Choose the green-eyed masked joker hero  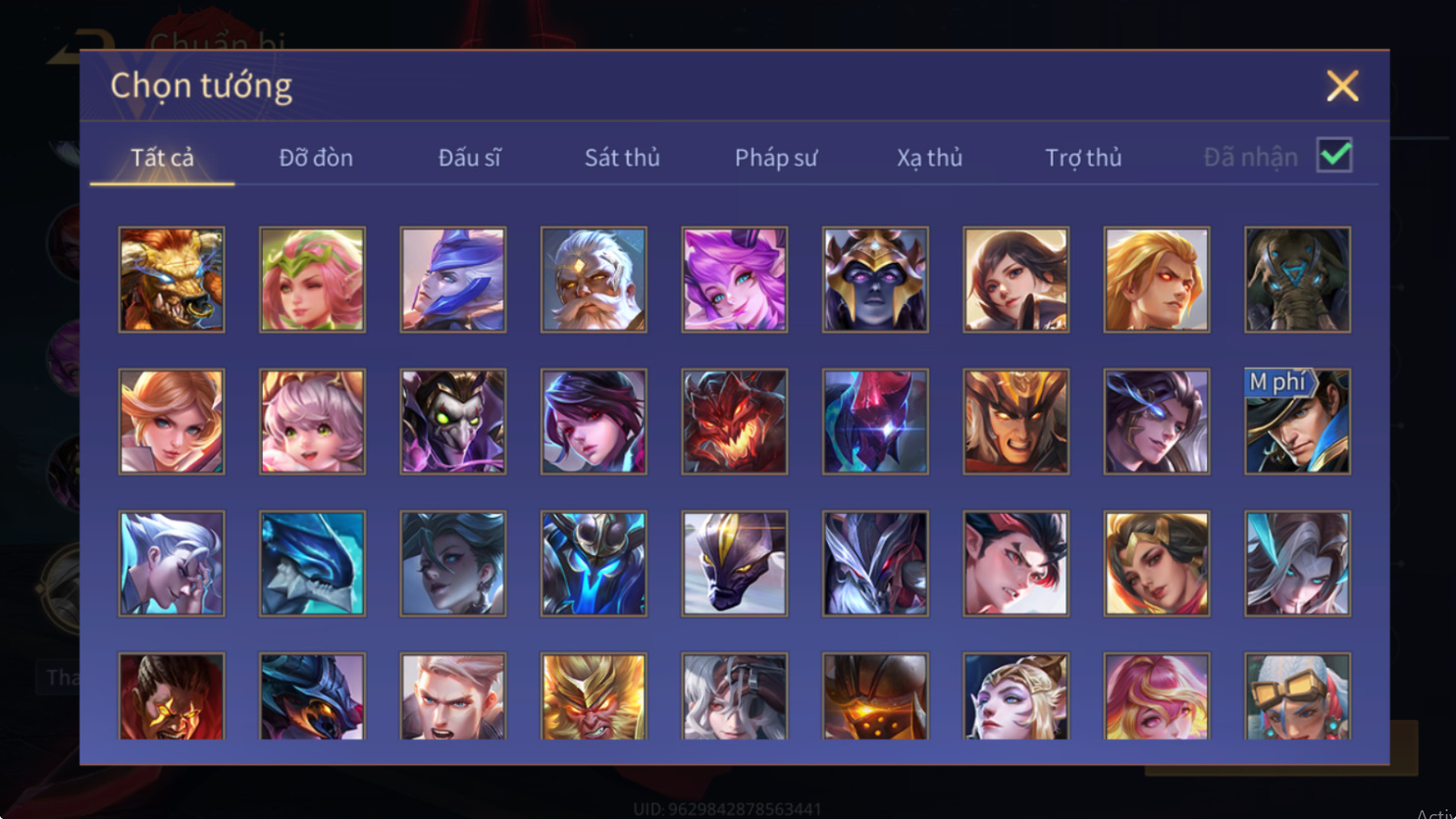(x=453, y=422)
